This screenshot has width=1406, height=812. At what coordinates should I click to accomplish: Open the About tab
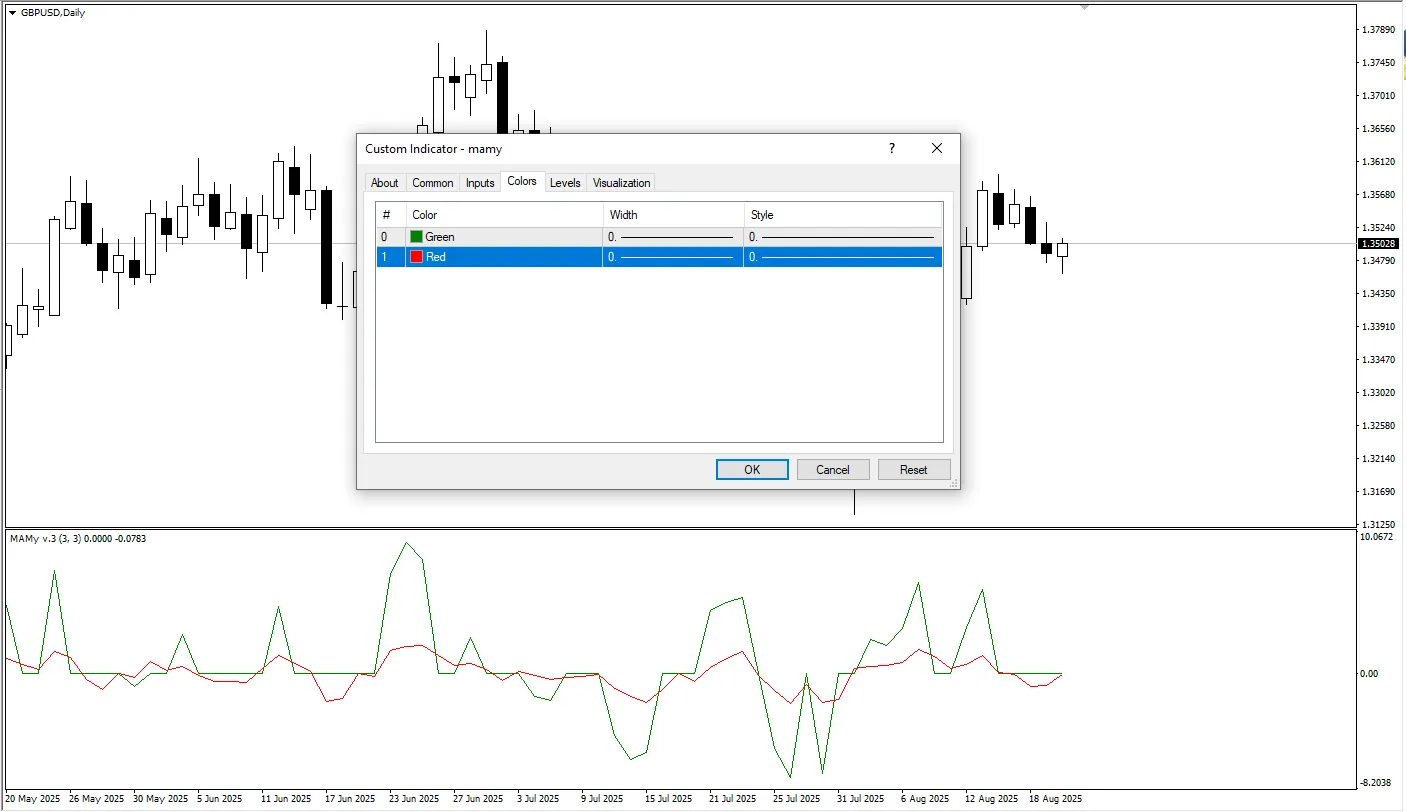pos(384,183)
